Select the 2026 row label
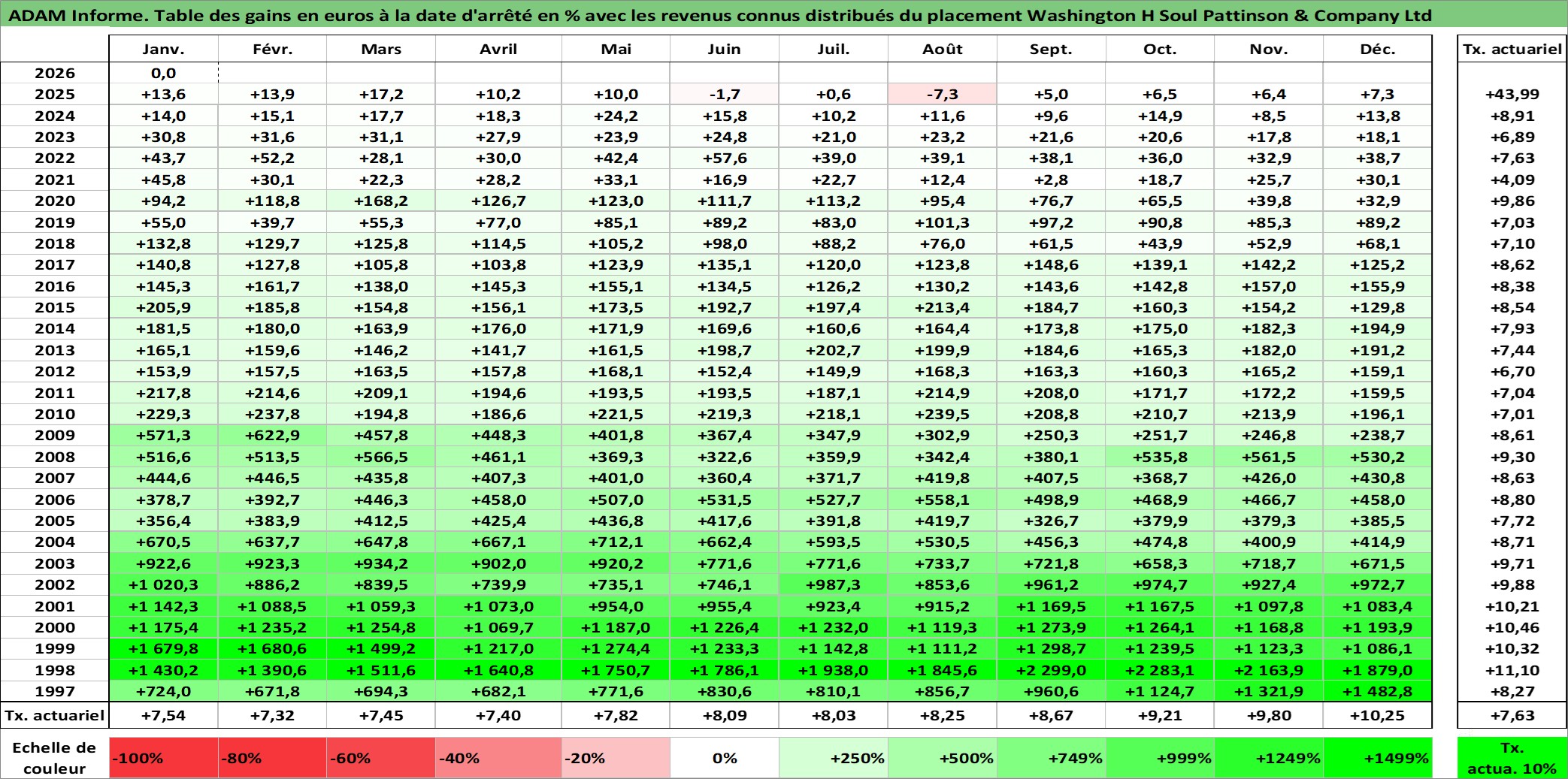The image size is (1568, 779). tap(55, 73)
